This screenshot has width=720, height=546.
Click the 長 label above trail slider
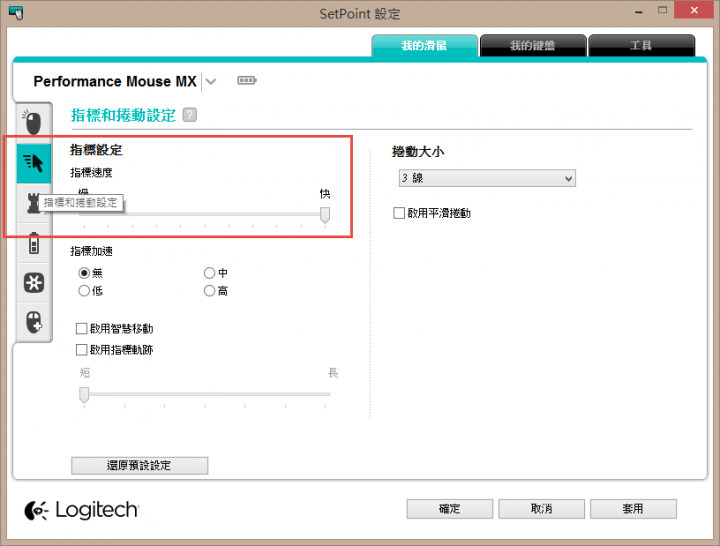click(333, 373)
